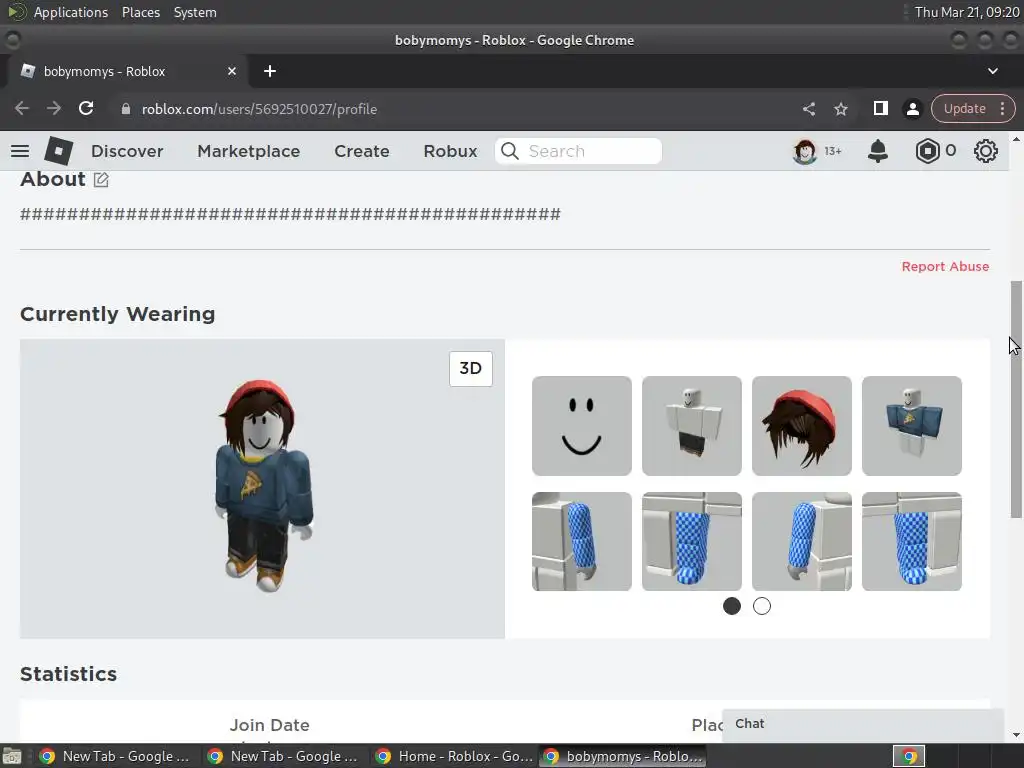
Task: Click the show desktop taskbar icon
Action: (12, 756)
